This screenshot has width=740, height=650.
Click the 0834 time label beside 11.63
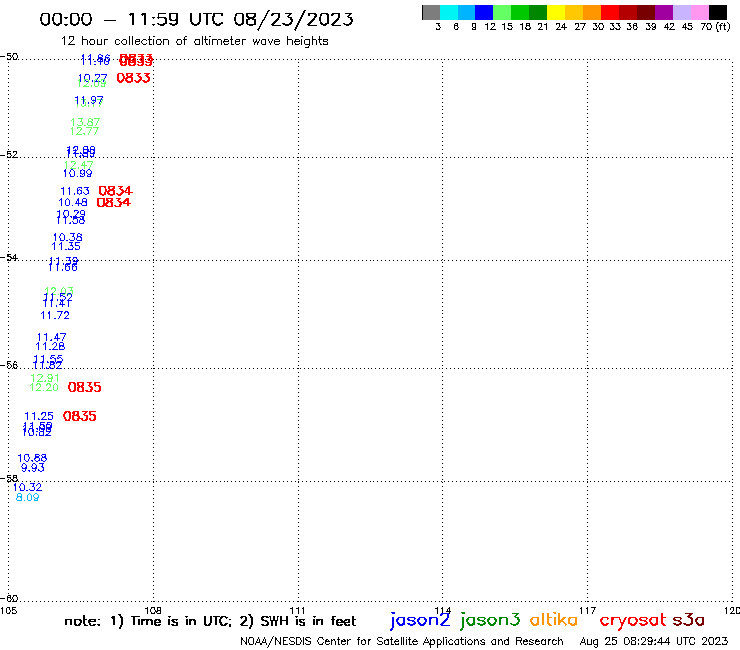tap(115, 191)
